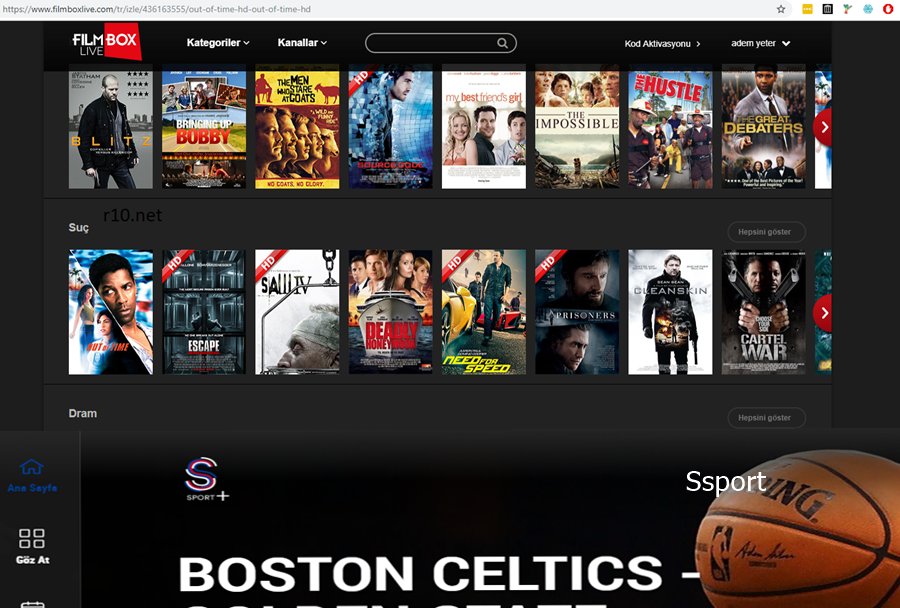900x608 pixels.
Task: Open the Kategoriler dropdown menu
Action: point(218,42)
